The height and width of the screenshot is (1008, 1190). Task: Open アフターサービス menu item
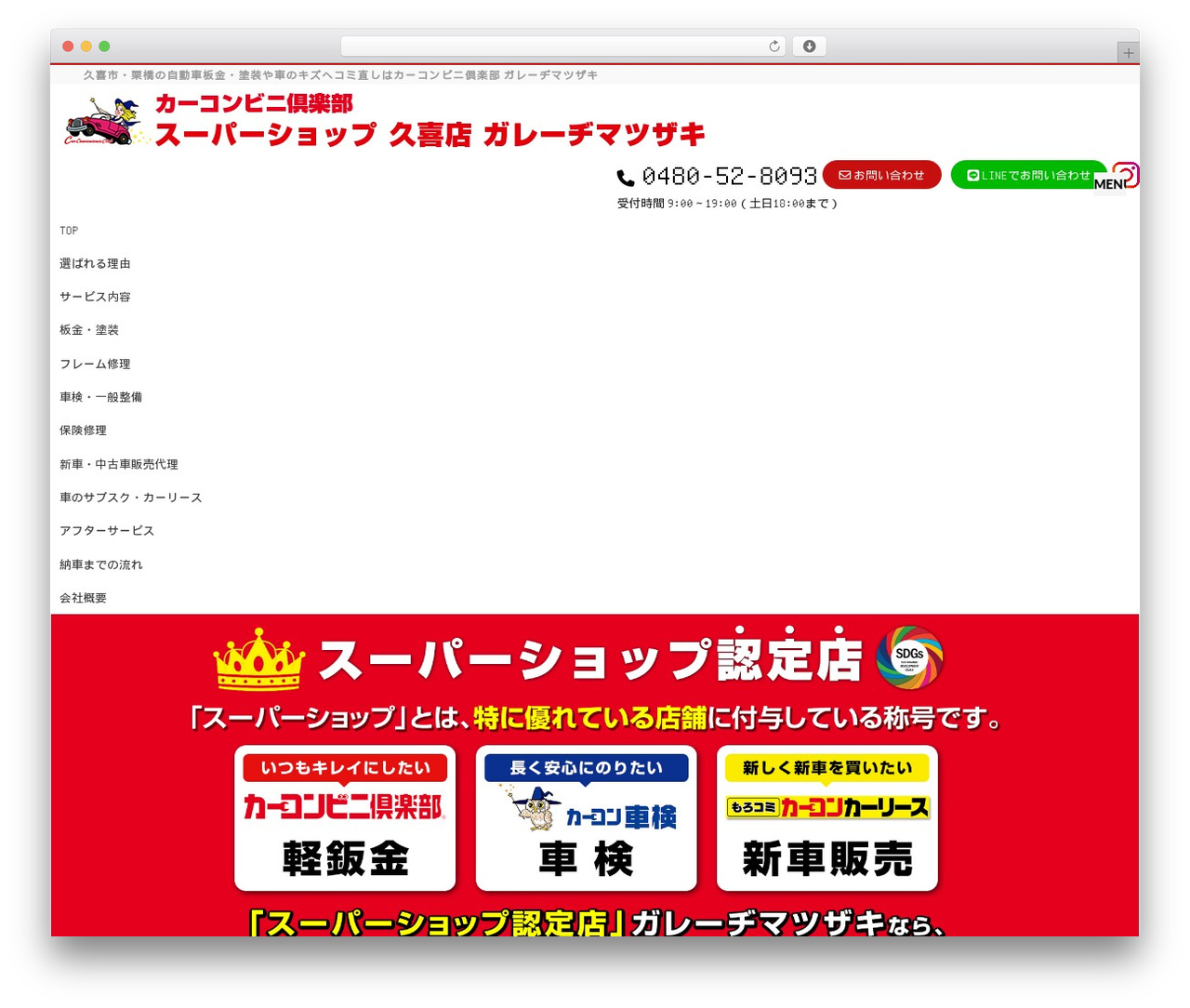(107, 531)
